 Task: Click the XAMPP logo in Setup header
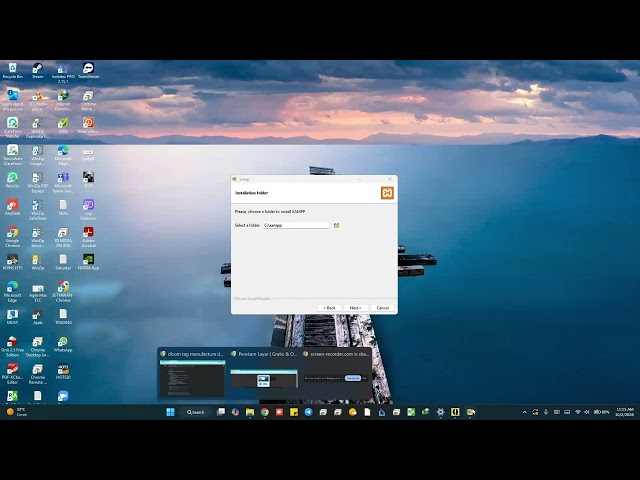click(387, 193)
